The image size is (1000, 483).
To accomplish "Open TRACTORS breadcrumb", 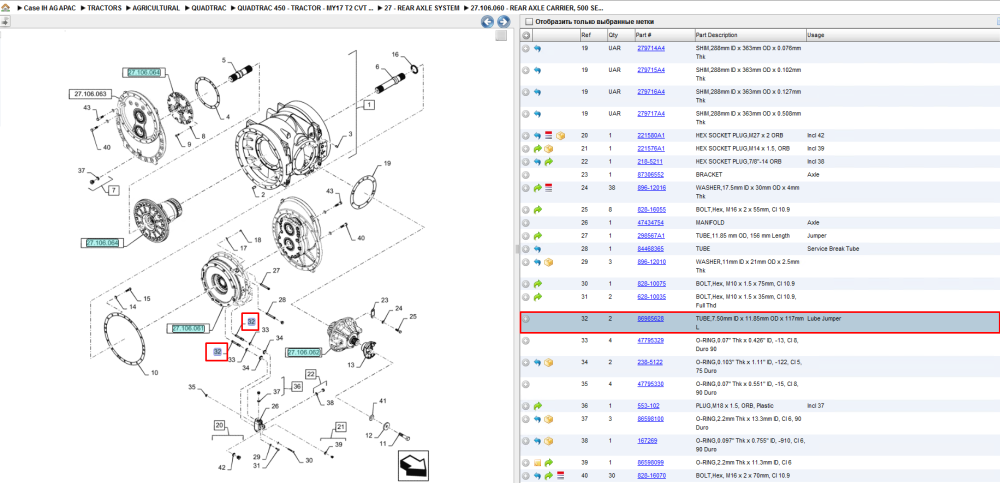I will click(x=104, y=8).
